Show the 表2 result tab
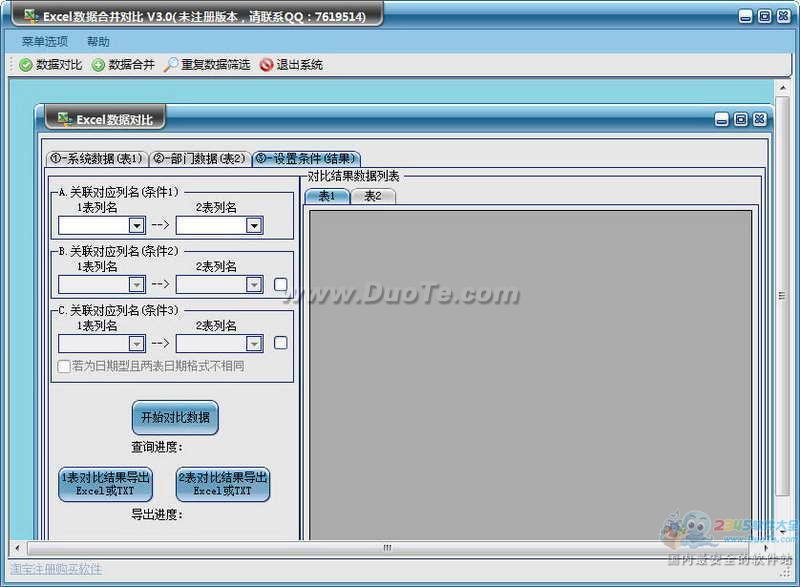Viewport: 800px width, 587px height. 373,196
